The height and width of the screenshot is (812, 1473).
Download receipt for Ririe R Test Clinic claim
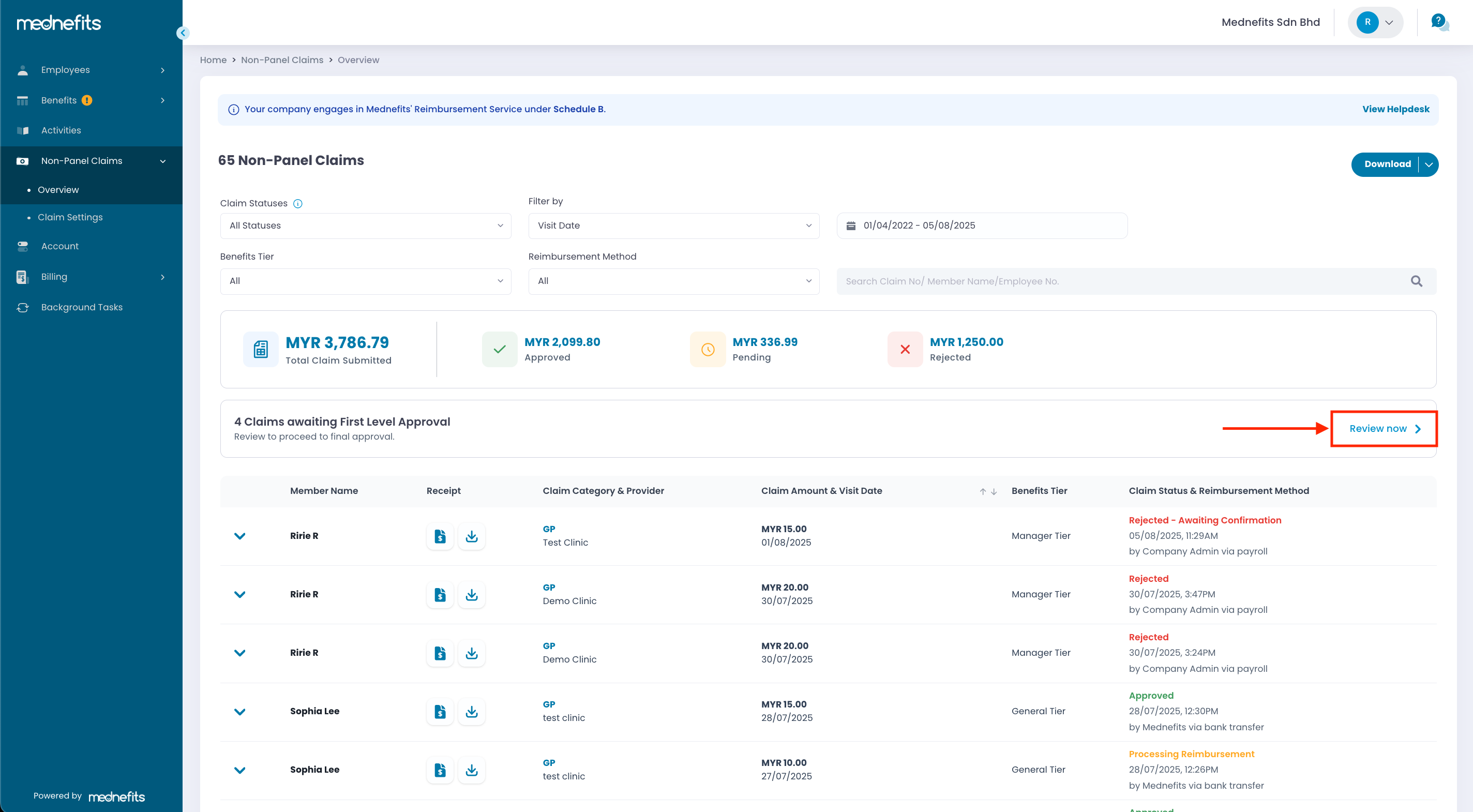click(471, 536)
